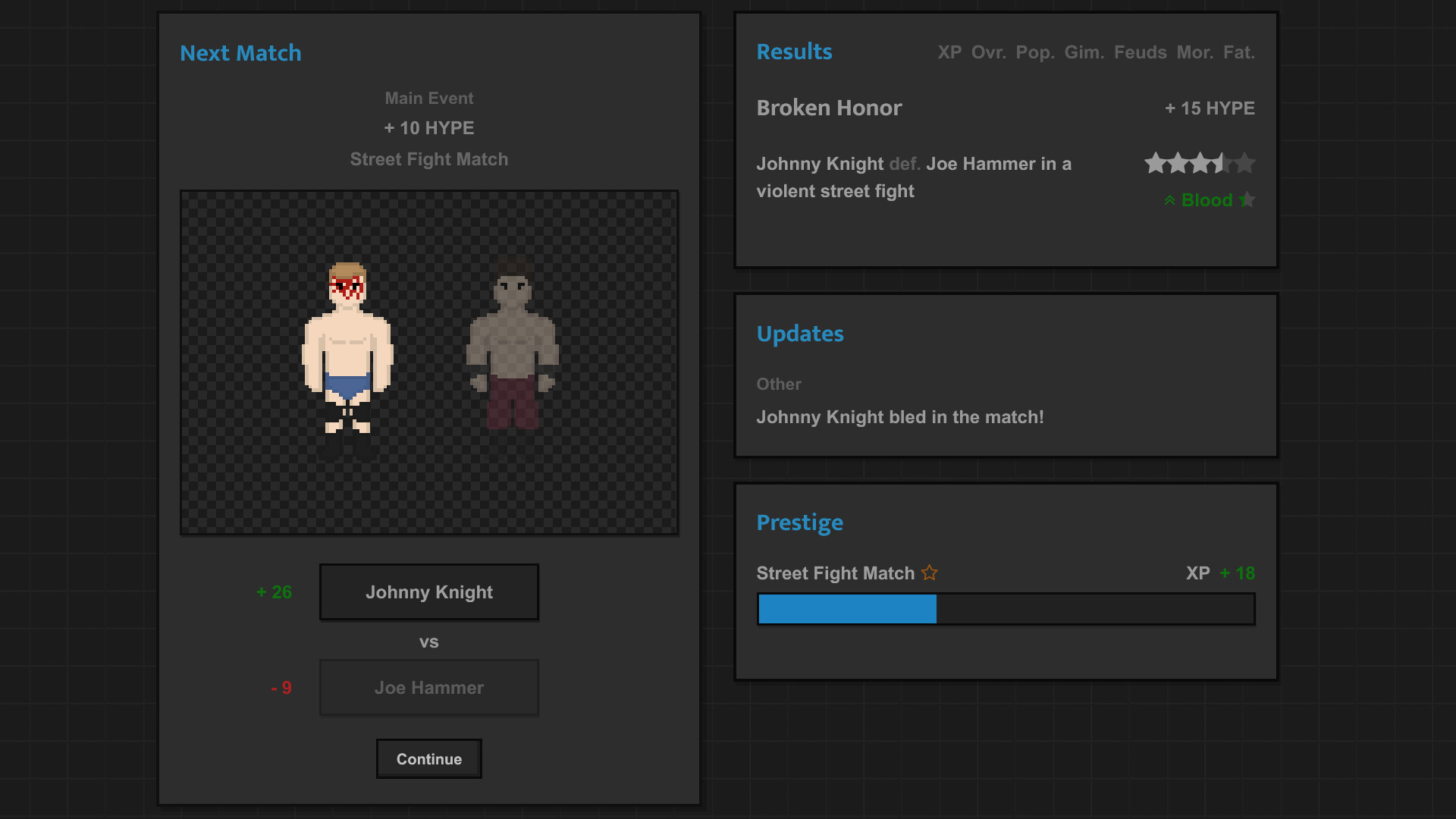This screenshot has width=1456, height=819.
Task: Click the half-filled fourth rating star
Action: [x=1222, y=163]
